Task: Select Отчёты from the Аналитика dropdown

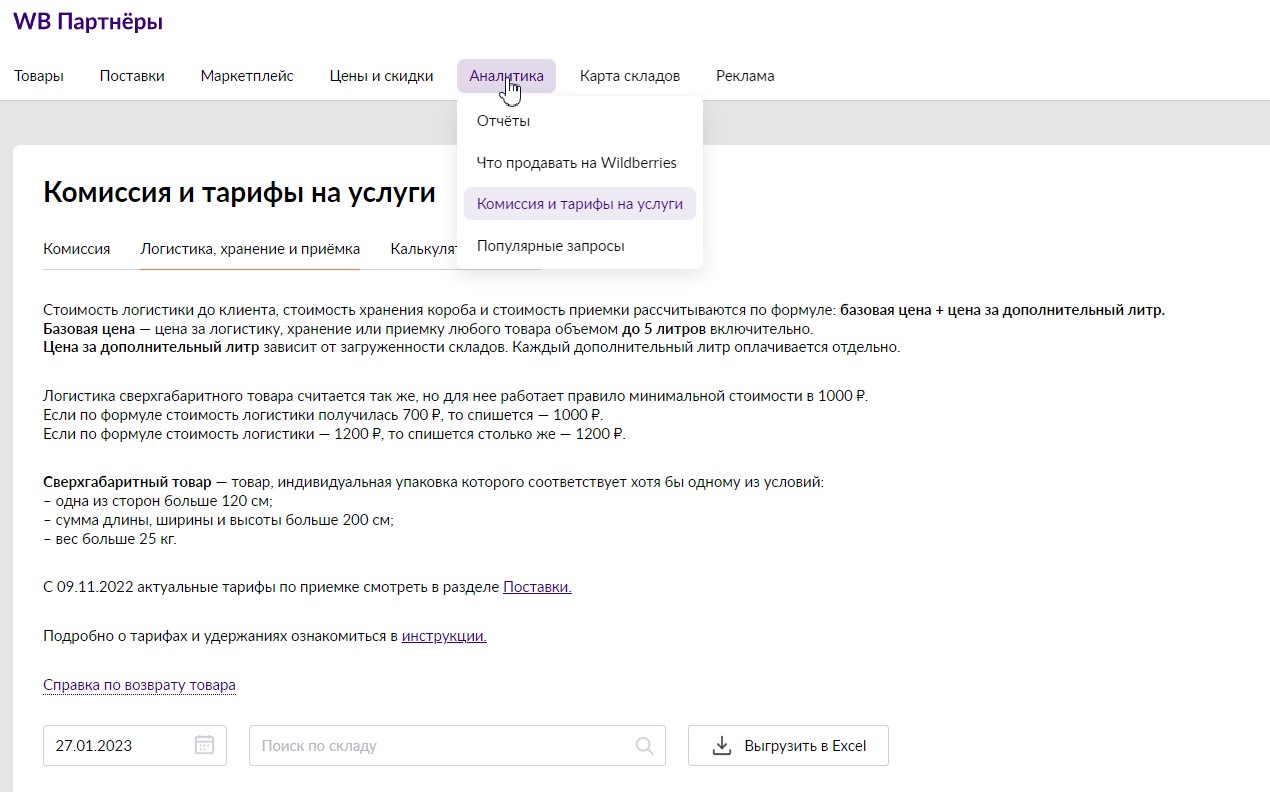Action: pyautogui.click(x=503, y=121)
